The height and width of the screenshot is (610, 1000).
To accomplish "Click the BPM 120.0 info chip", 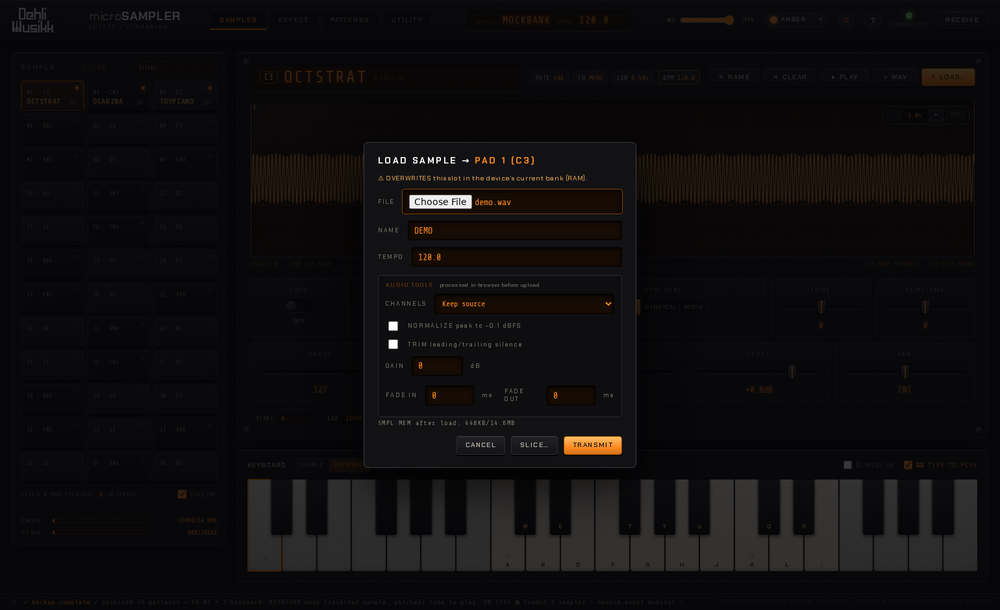I will (x=679, y=78).
